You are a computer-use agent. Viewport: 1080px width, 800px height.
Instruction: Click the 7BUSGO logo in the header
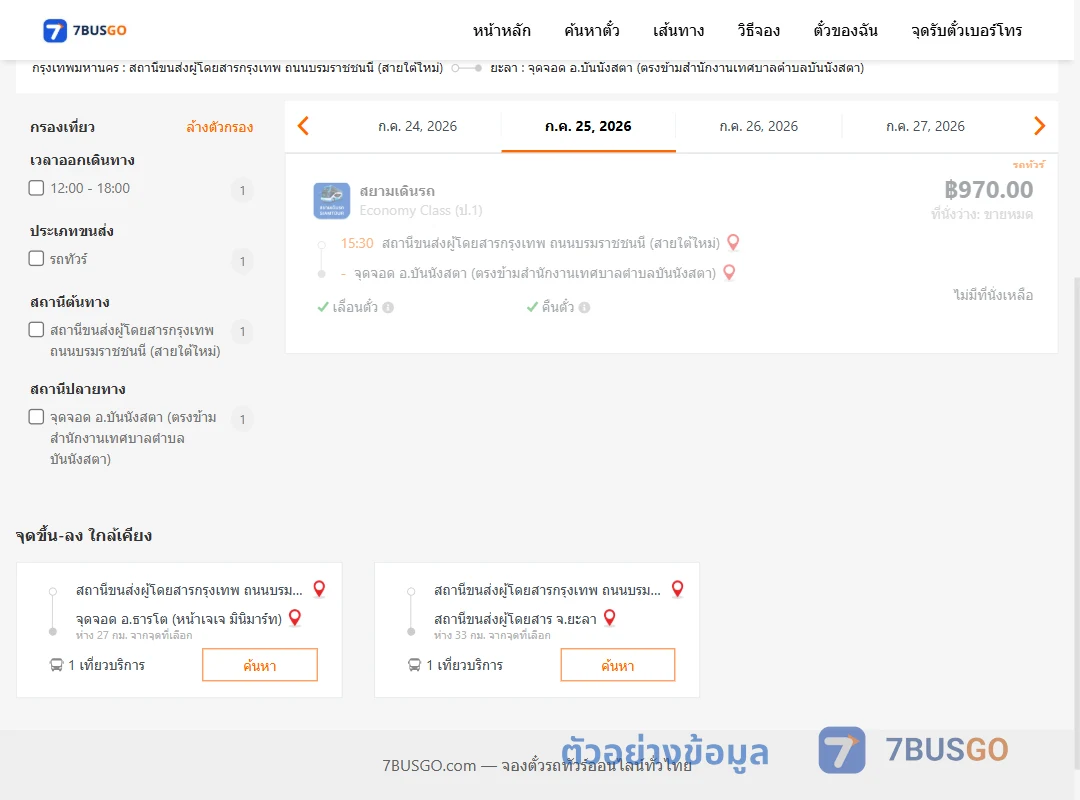click(85, 30)
